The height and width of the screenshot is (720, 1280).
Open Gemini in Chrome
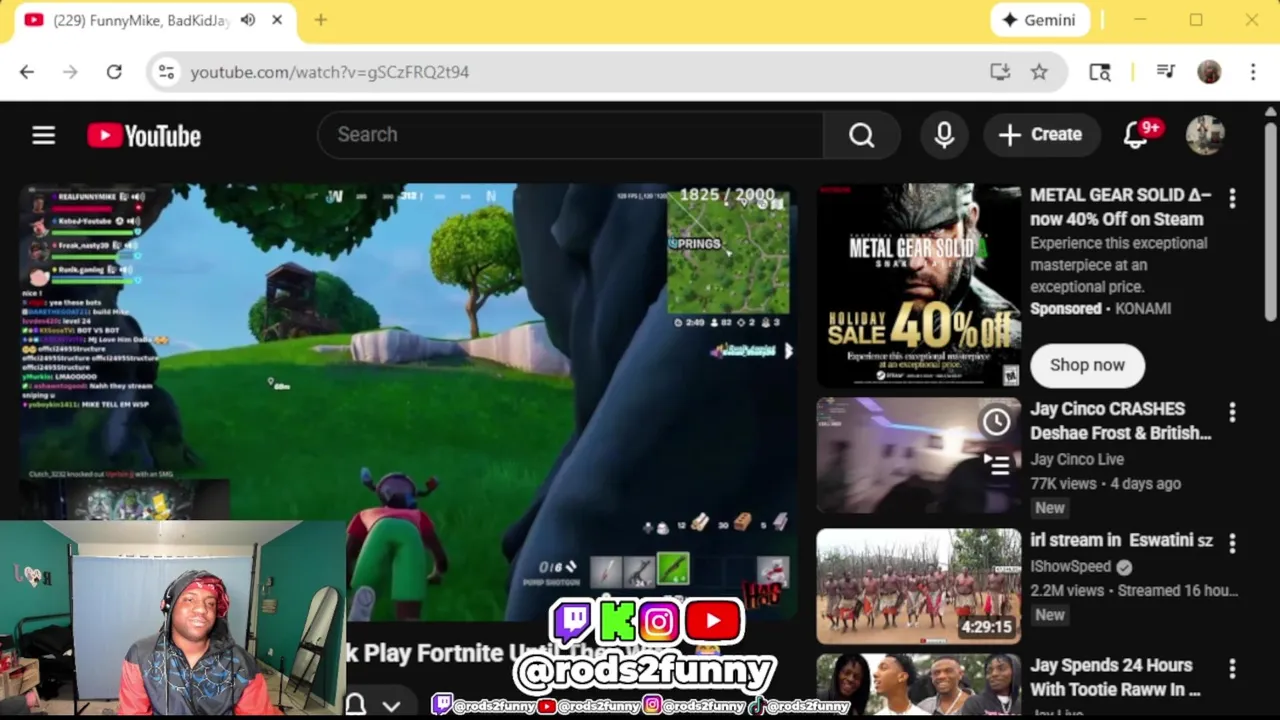pyautogui.click(x=1040, y=20)
